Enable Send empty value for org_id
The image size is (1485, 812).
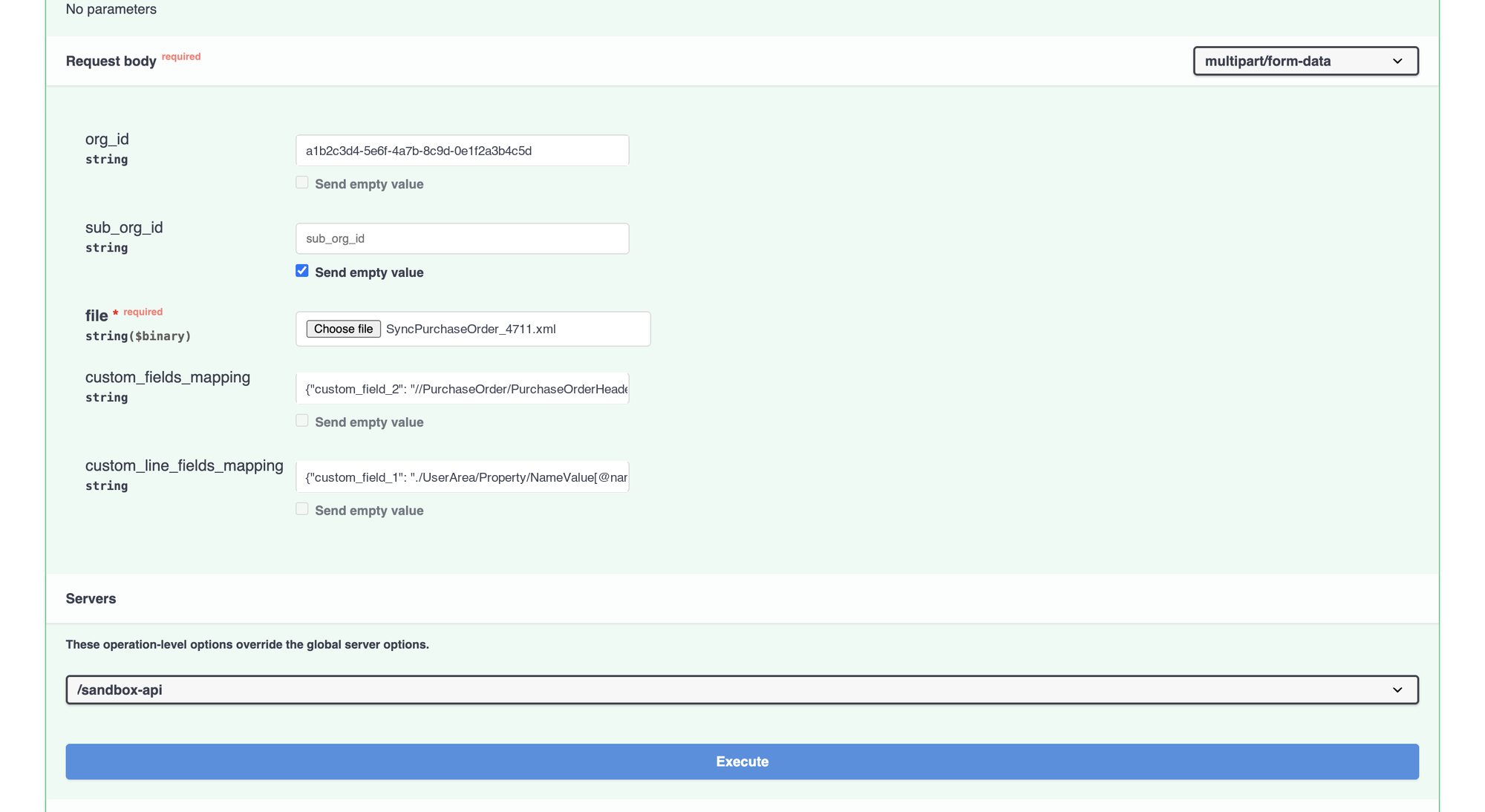301,183
